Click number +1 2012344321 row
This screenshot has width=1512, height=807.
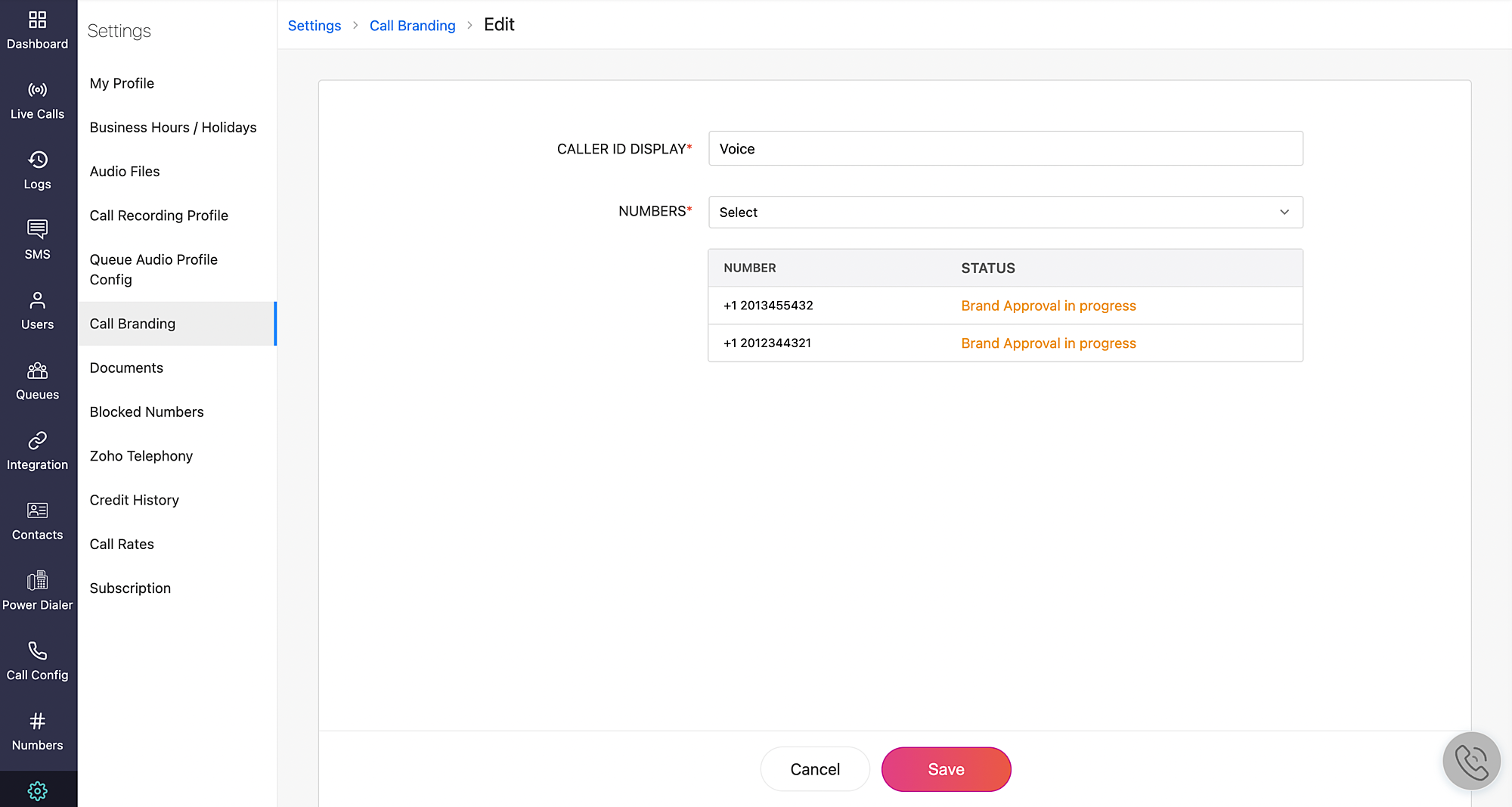[x=1005, y=343]
